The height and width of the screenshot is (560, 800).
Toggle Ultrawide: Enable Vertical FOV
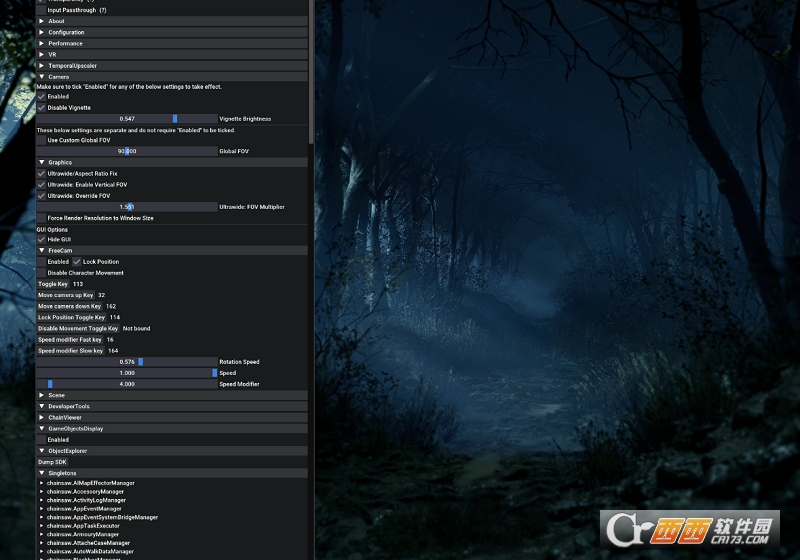[x=41, y=185]
